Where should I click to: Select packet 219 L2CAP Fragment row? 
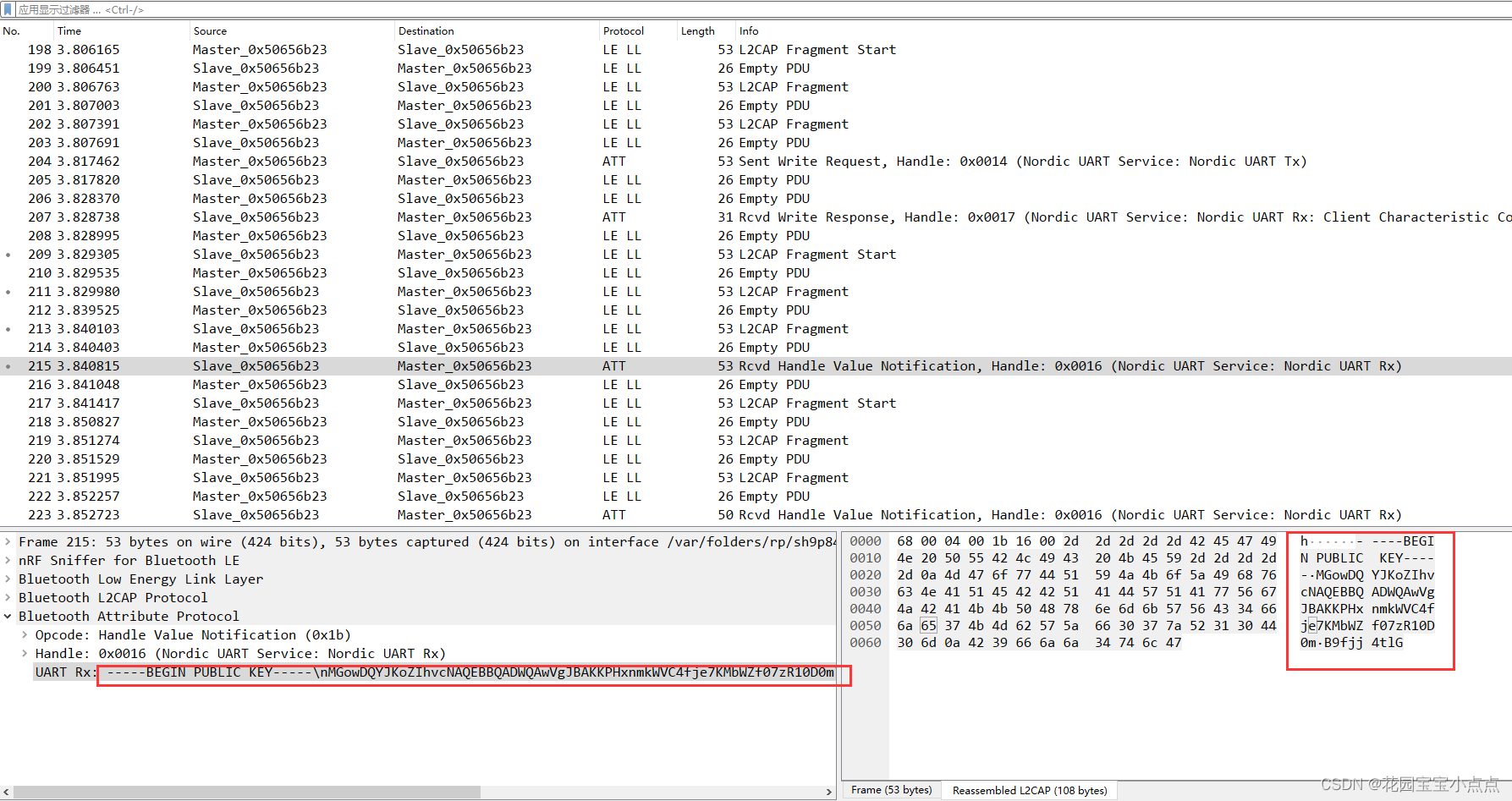756,441
